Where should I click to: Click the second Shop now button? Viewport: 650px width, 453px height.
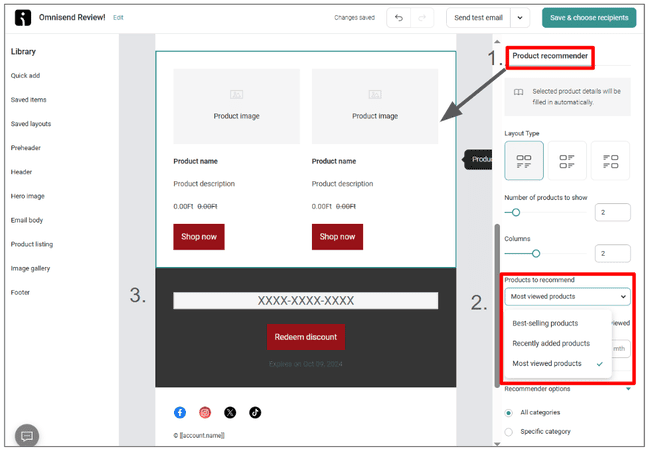tap(337, 237)
